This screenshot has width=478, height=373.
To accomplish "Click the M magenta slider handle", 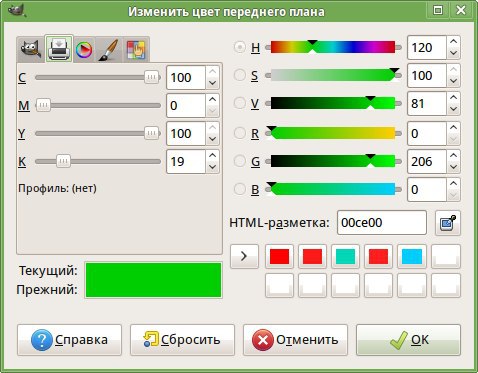I will (x=43, y=105).
